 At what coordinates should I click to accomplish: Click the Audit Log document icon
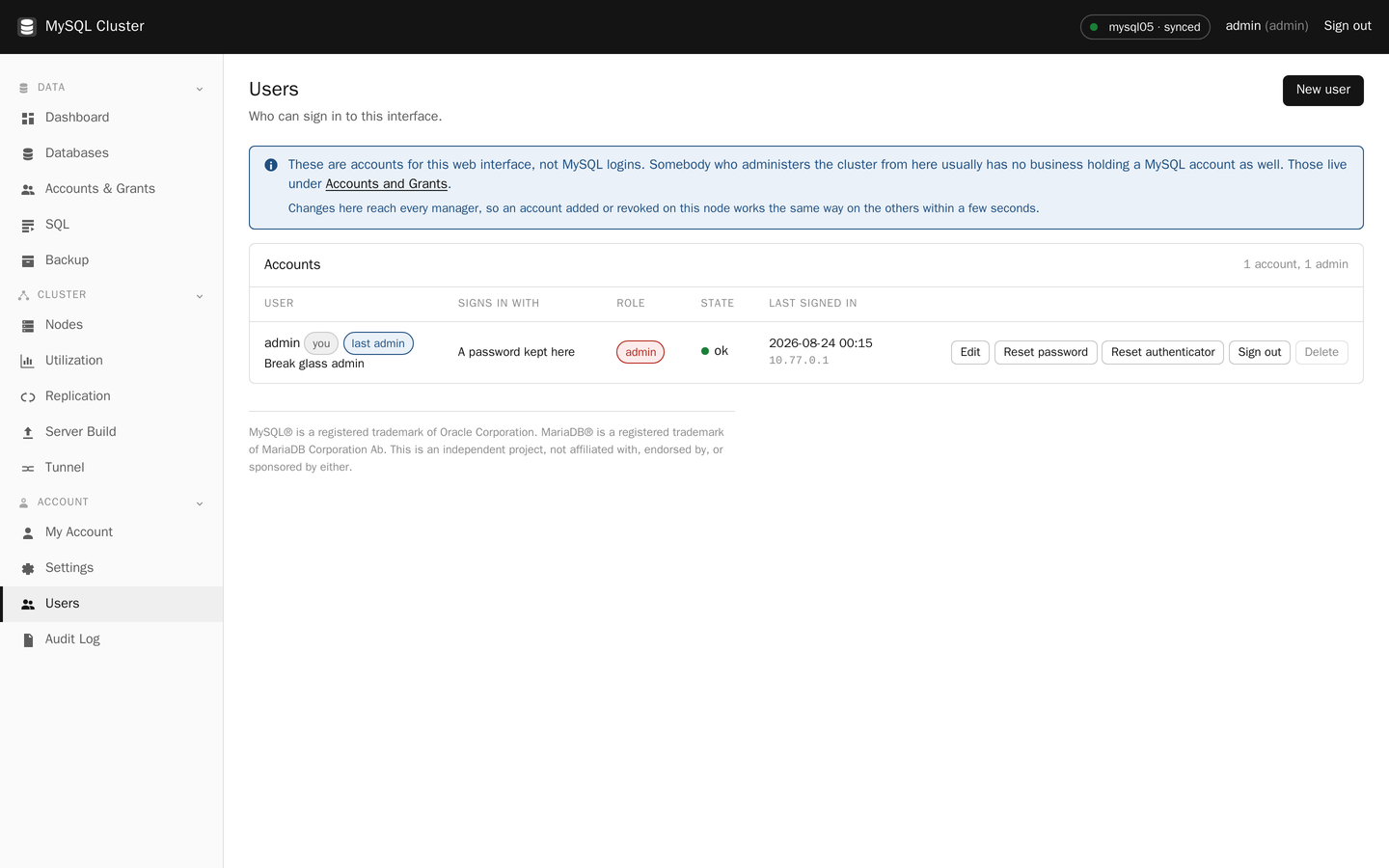[x=28, y=640]
